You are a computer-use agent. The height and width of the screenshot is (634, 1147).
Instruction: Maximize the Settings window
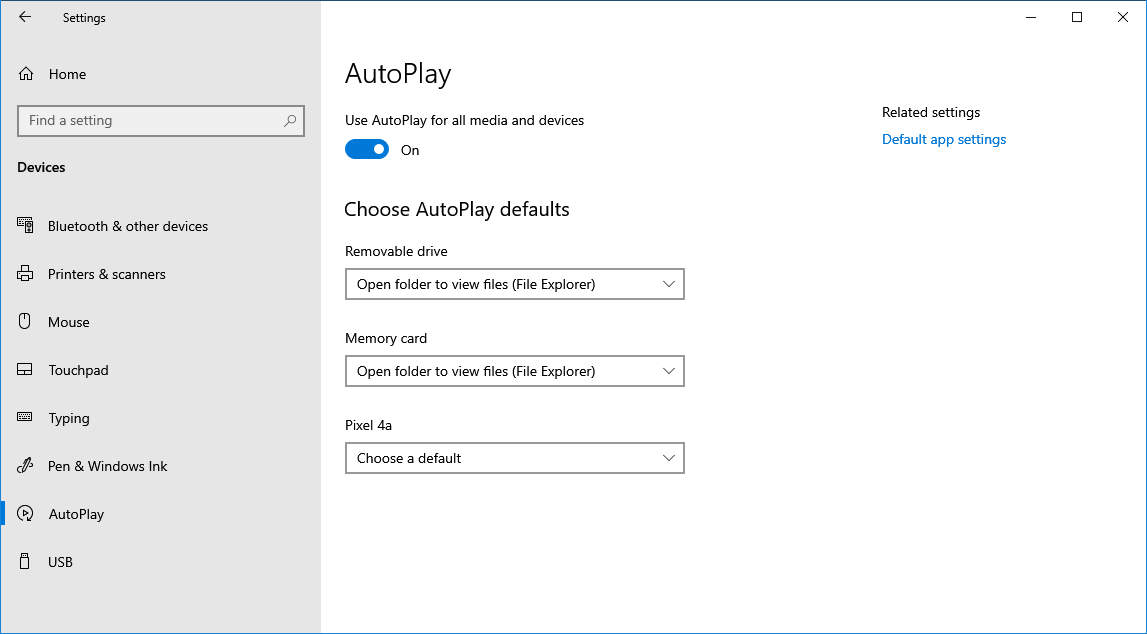coord(1077,17)
